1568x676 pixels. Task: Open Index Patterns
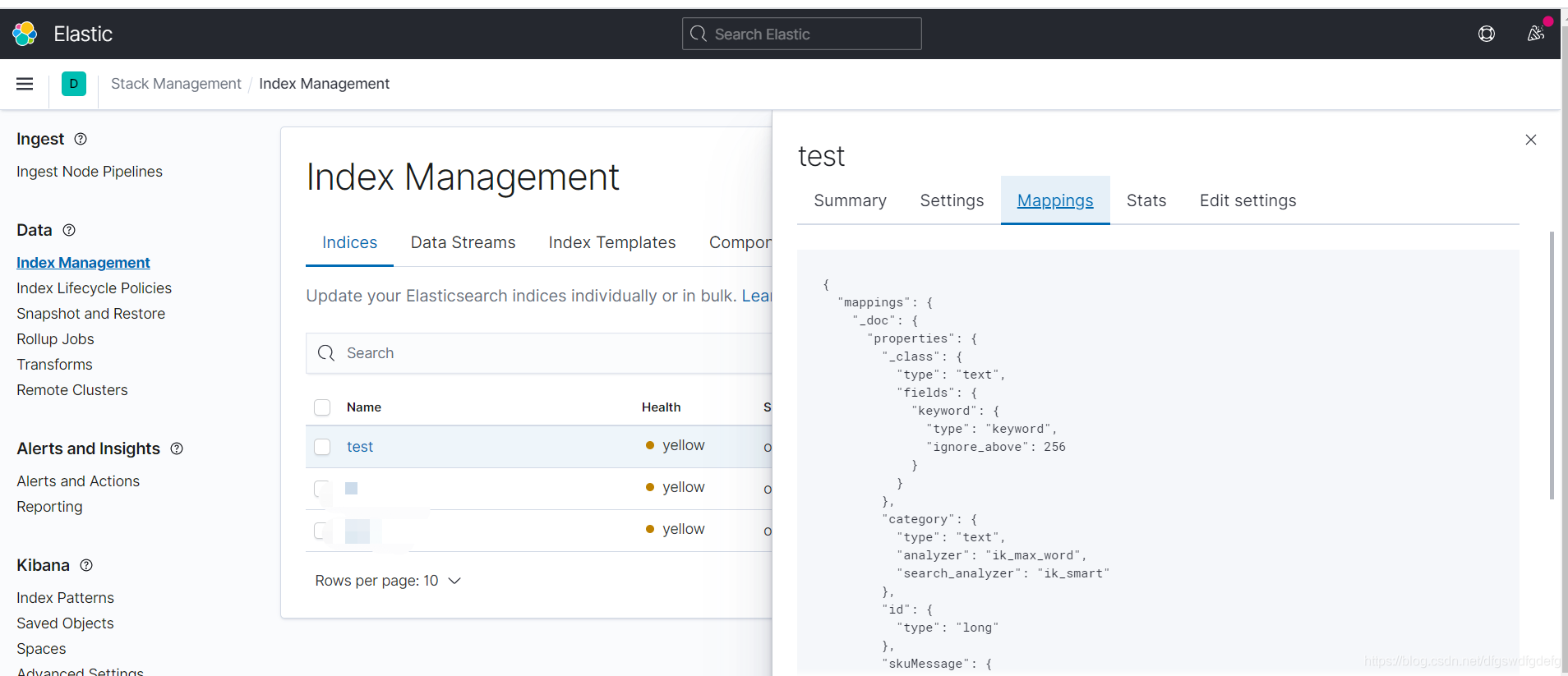pyautogui.click(x=65, y=598)
